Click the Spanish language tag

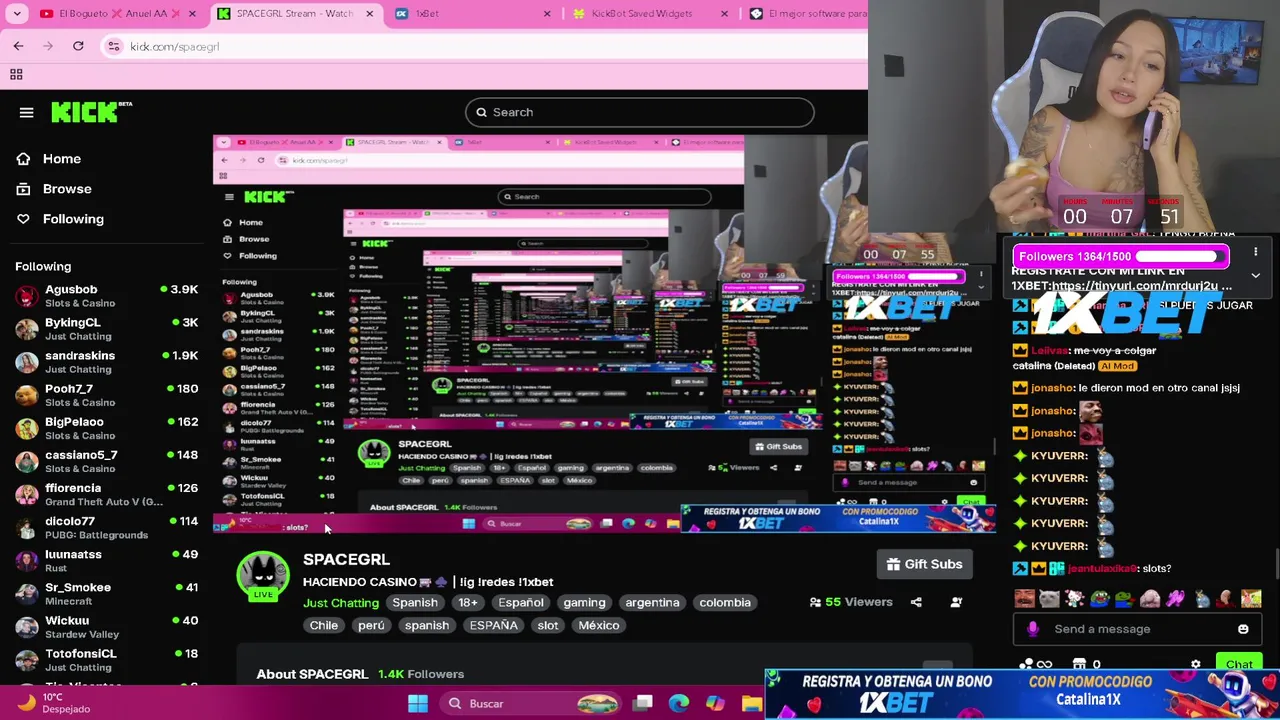pyautogui.click(x=415, y=603)
